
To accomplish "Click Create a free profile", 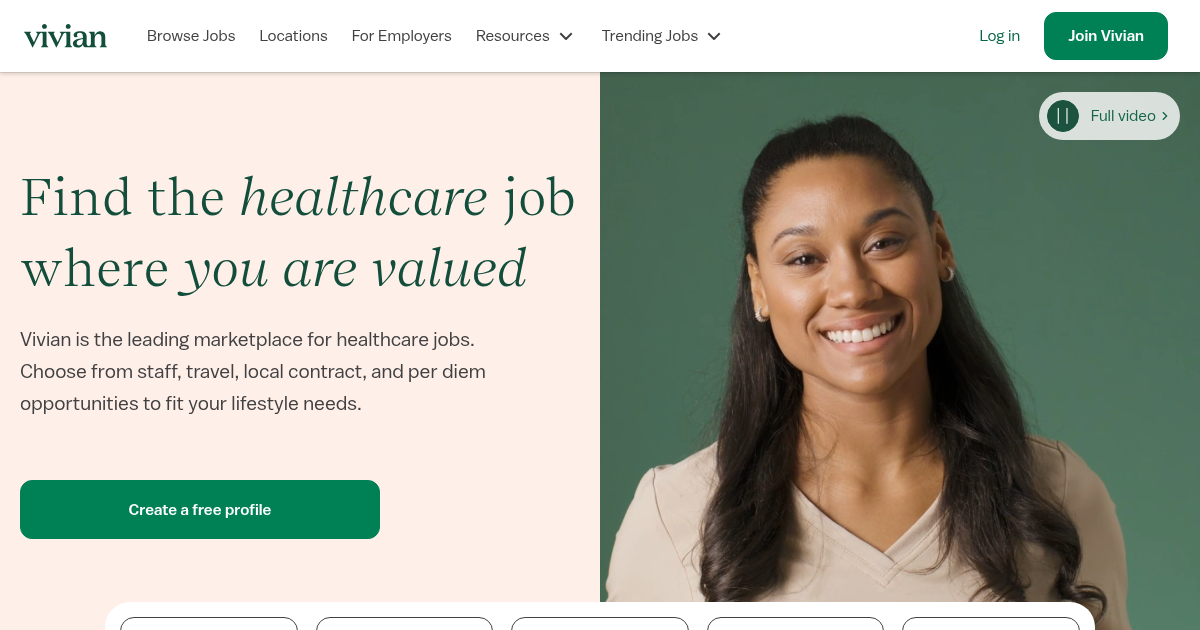I will [x=200, y=510].
